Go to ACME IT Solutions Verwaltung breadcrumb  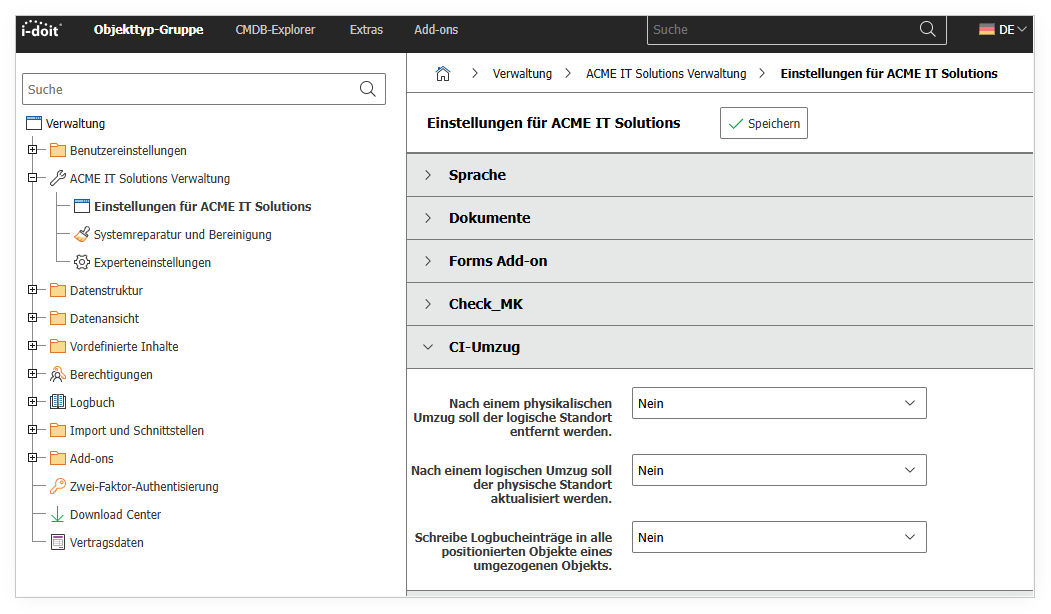(x=666, y=74)
